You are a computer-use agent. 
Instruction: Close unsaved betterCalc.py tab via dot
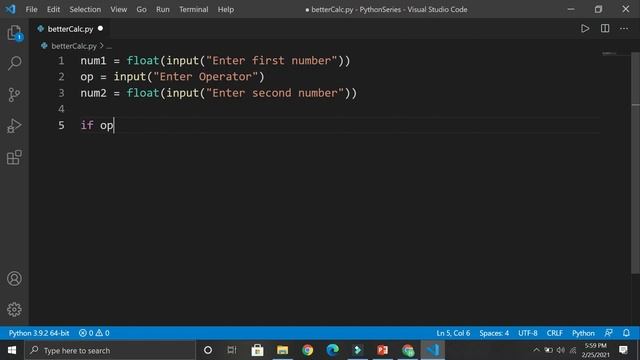click(100, 29)
